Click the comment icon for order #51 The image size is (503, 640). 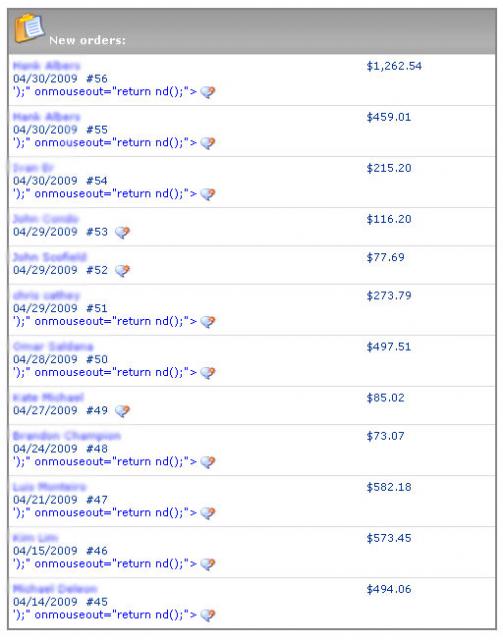click(x=207, y=322)
